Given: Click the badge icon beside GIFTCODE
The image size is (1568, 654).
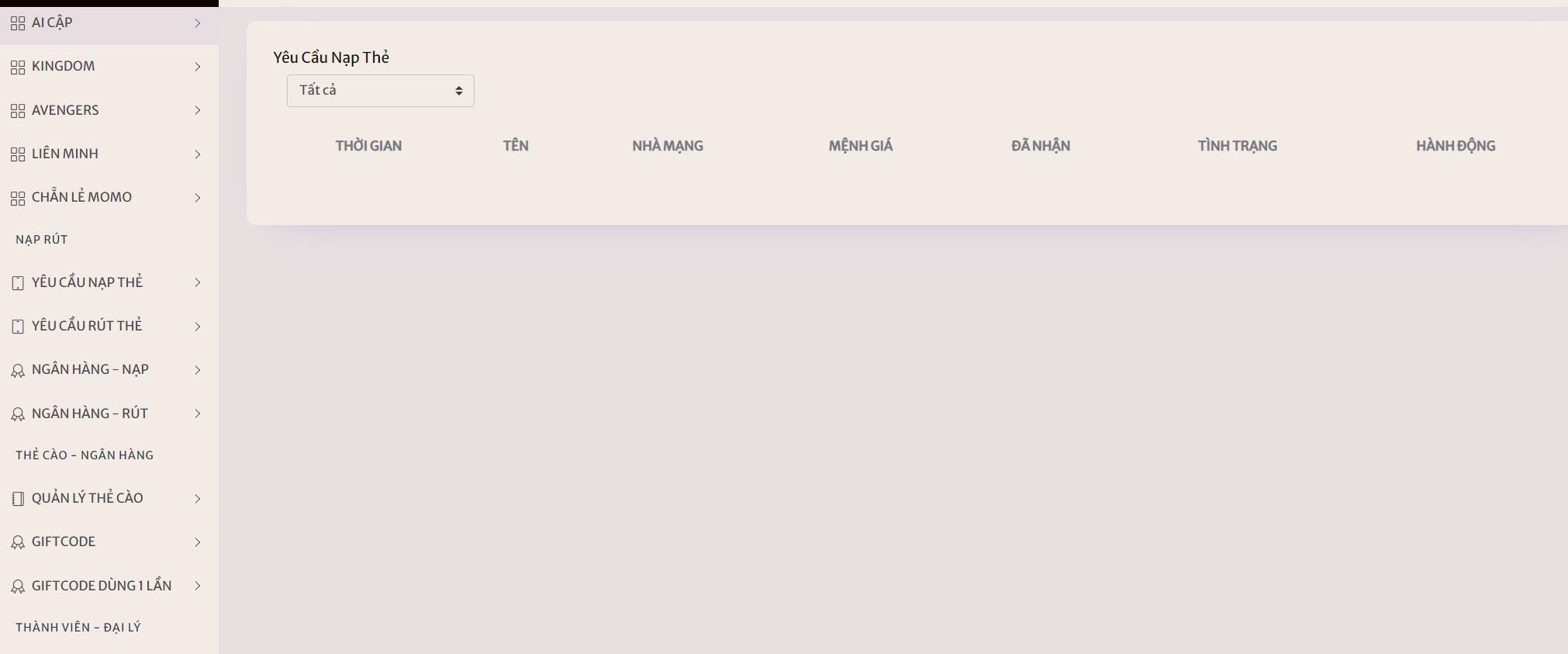Looking at the screenshot, I should pos(18,543).
